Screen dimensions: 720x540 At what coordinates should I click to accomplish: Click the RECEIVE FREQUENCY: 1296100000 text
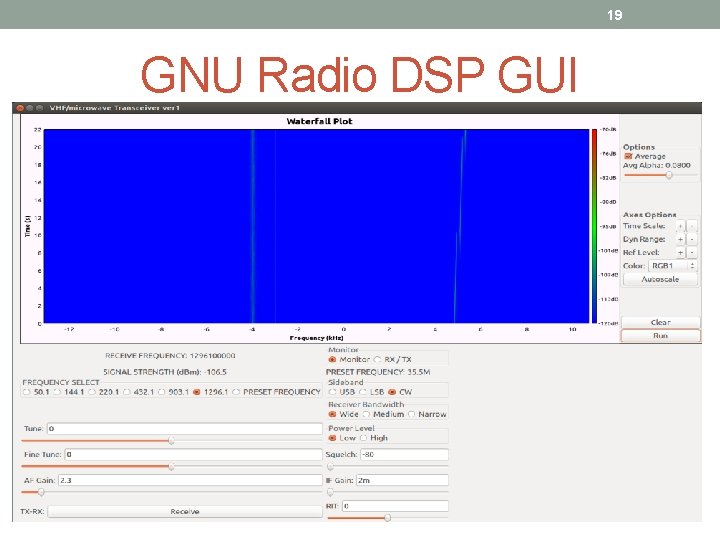[170, 356]
